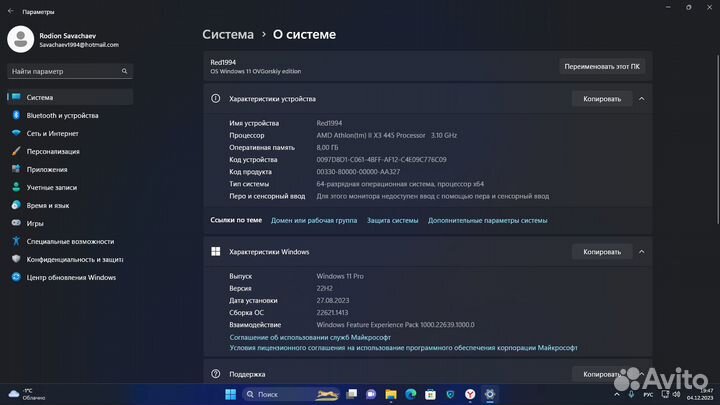
Task: Open Rodion Savachaev account avatar
Action: 21,39
